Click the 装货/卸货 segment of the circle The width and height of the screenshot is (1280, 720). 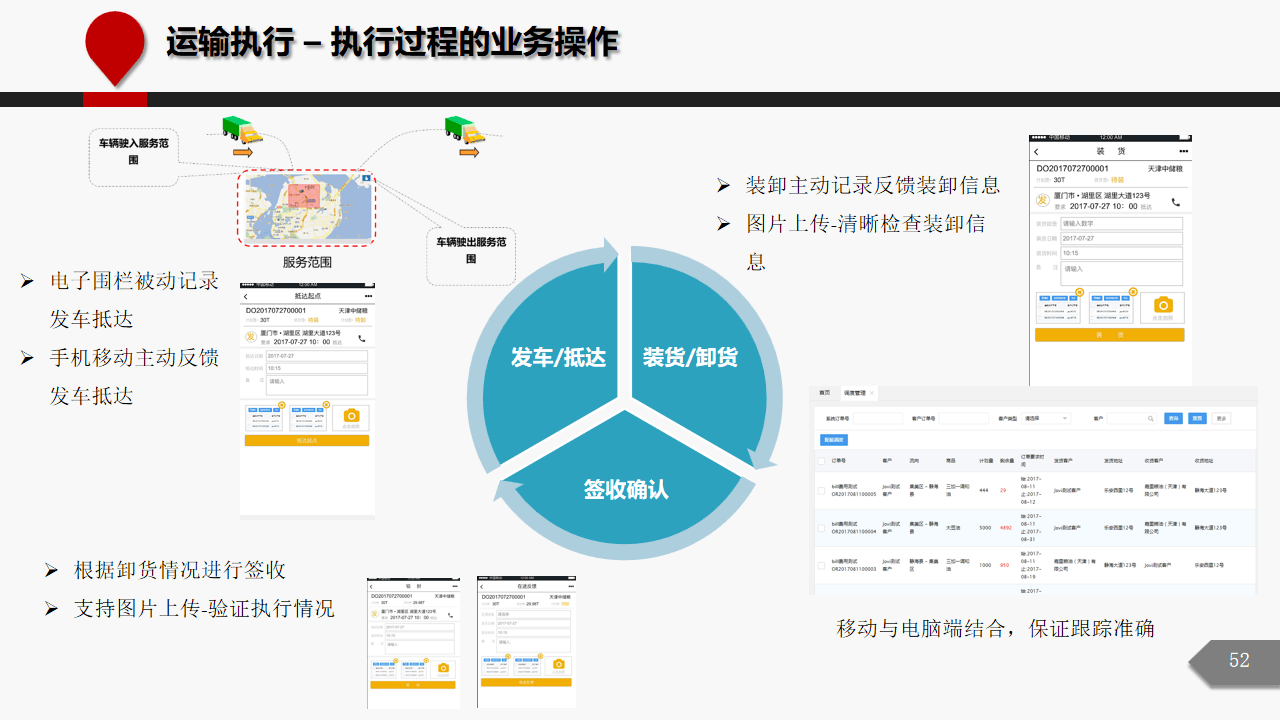(x=690, y=357)
